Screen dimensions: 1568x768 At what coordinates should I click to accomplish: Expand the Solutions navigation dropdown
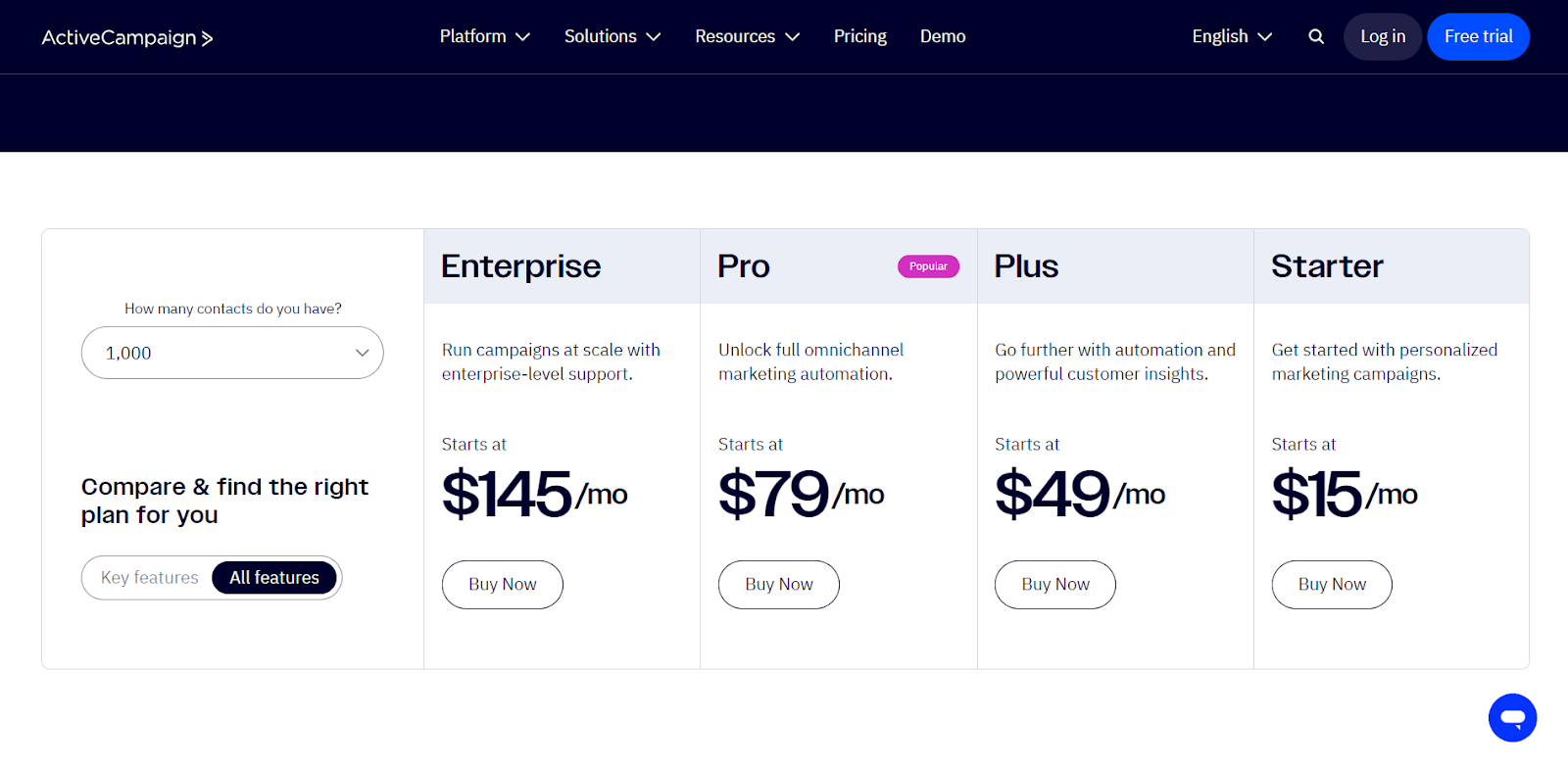click(x=611, y=36)
